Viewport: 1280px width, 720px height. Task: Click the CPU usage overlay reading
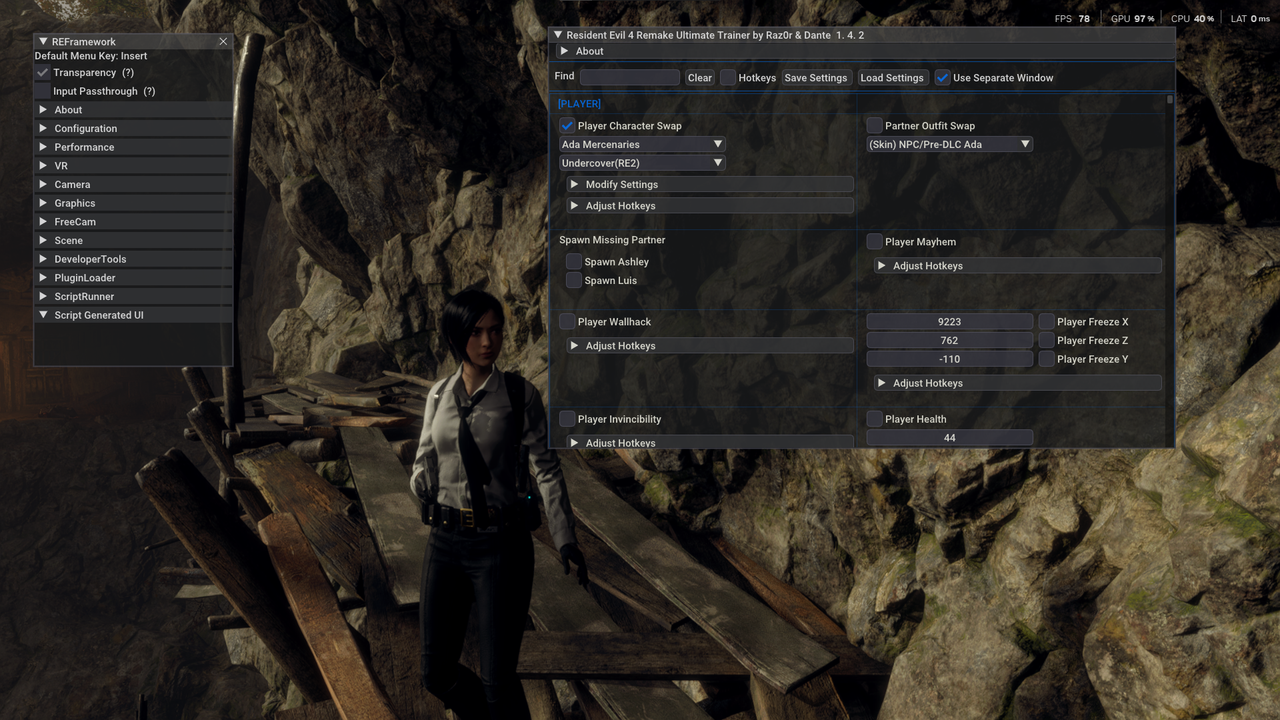tap(1192, 19)
